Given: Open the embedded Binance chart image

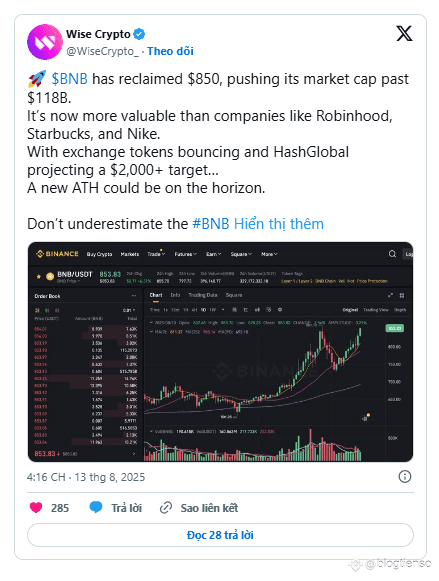Looking at the screenshot, I should click(220, 352).
